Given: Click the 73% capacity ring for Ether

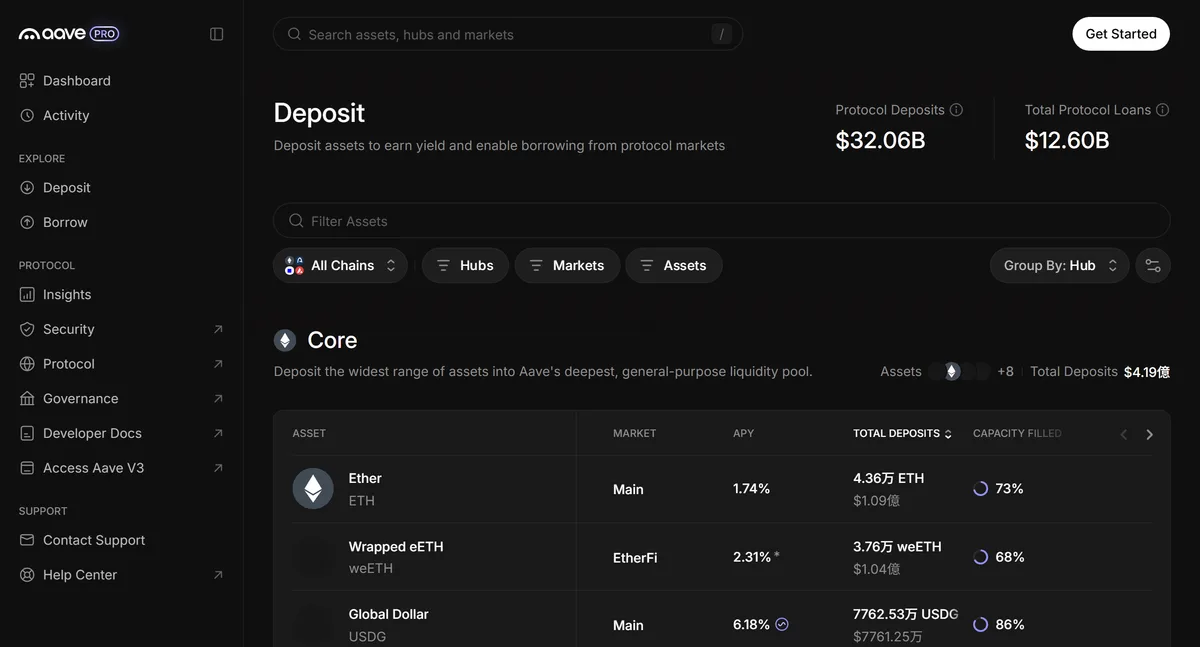Looking at the screenshot, I should (x=981, y=489).
